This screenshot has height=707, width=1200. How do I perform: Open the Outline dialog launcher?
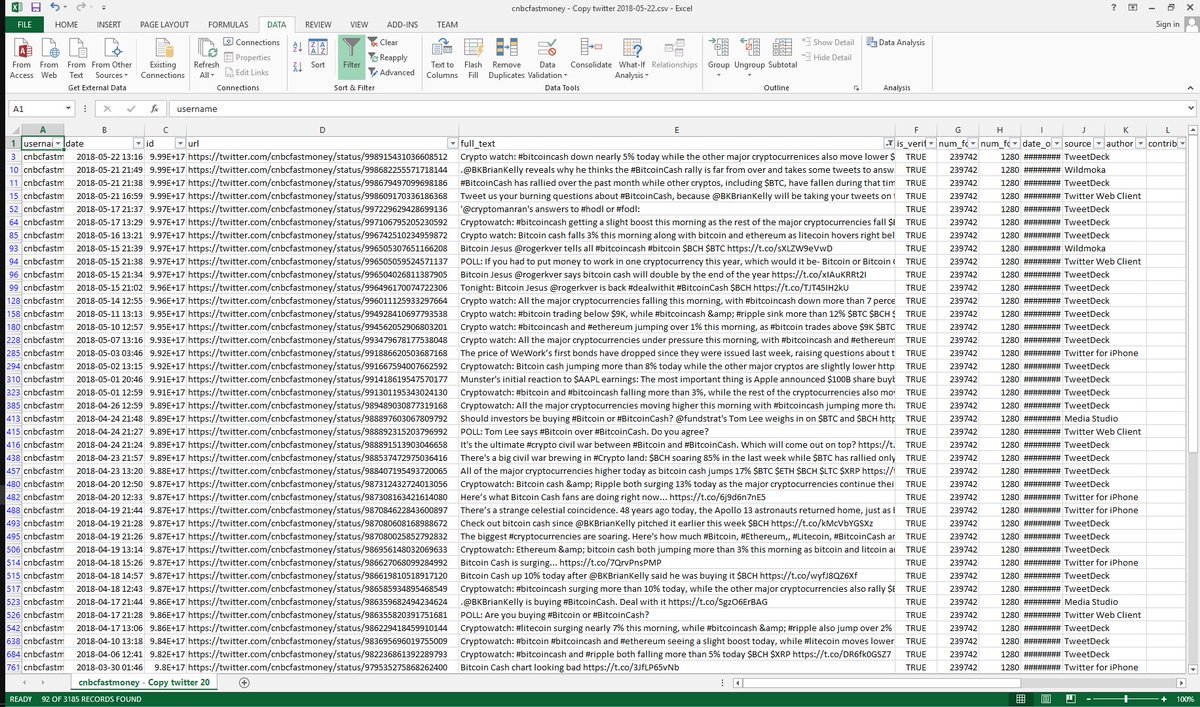pos(856,88)
